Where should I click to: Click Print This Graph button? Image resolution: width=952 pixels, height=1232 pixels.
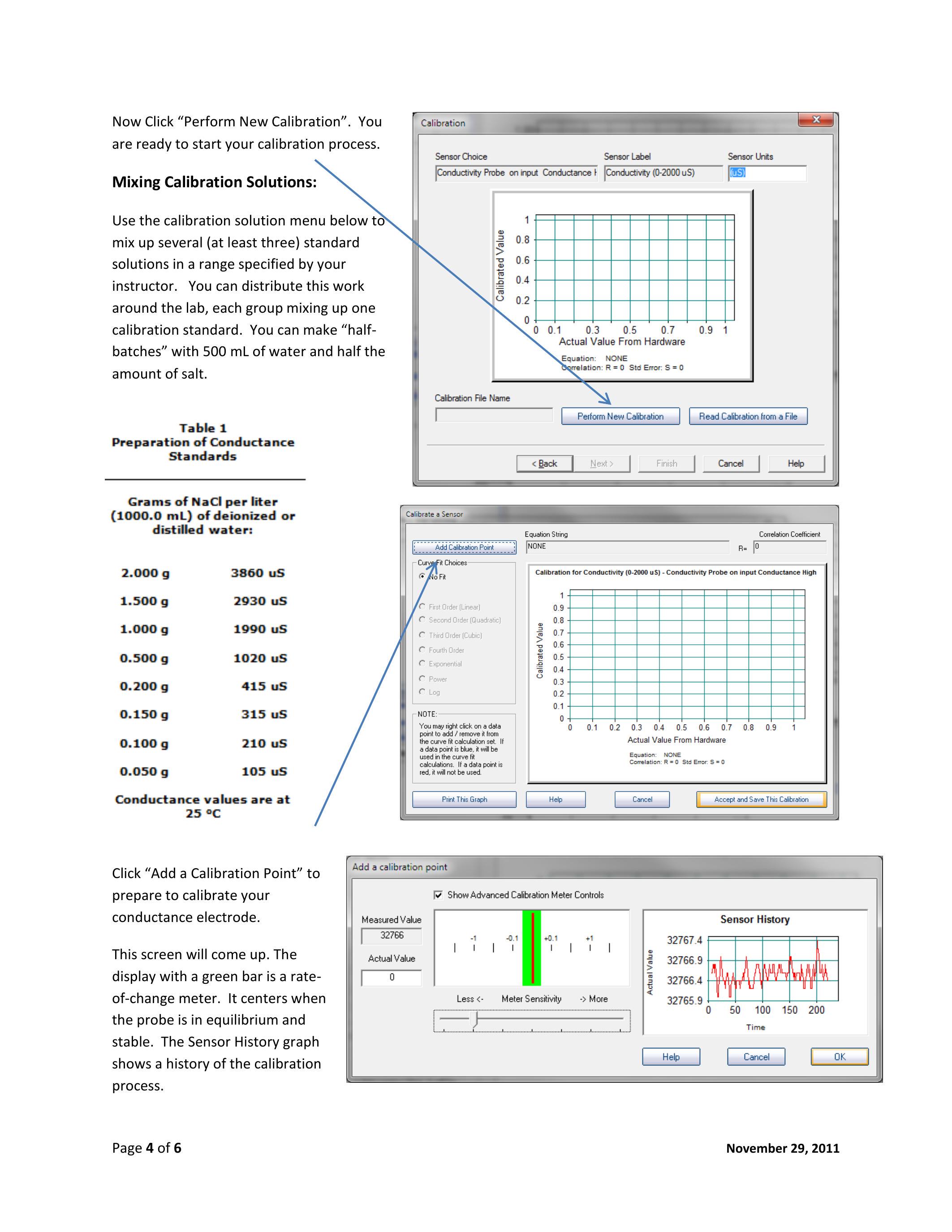(464, 799)
